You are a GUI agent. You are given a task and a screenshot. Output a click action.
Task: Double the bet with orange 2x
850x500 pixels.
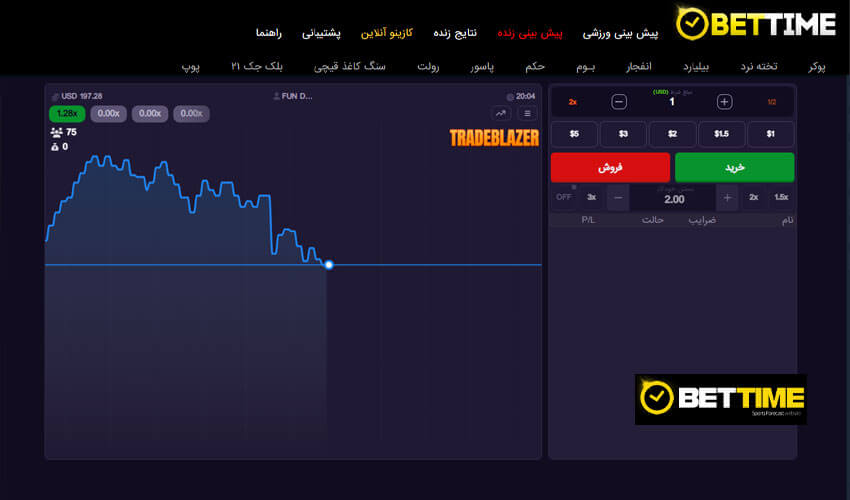coord(572,102)
